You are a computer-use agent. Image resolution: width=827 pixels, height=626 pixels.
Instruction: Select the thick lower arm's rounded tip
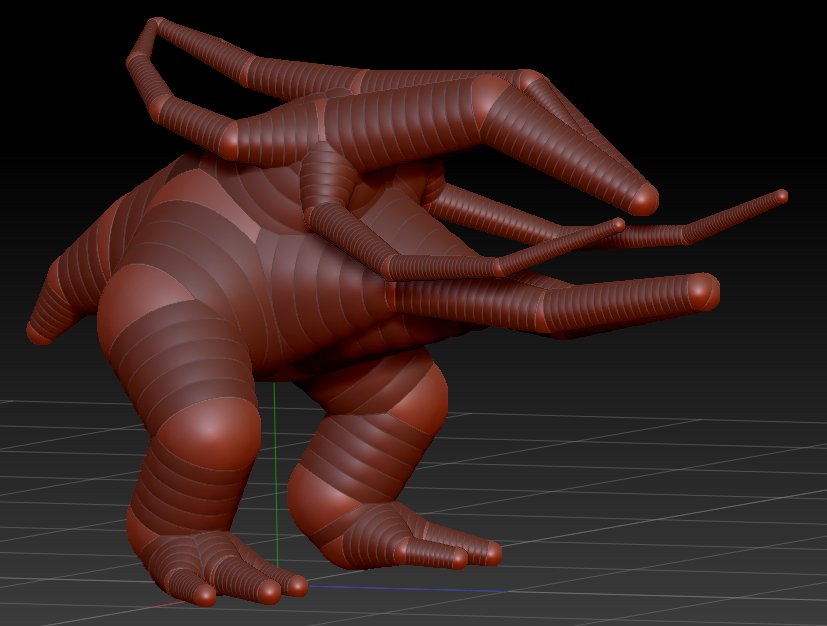[x=701, y=291]
